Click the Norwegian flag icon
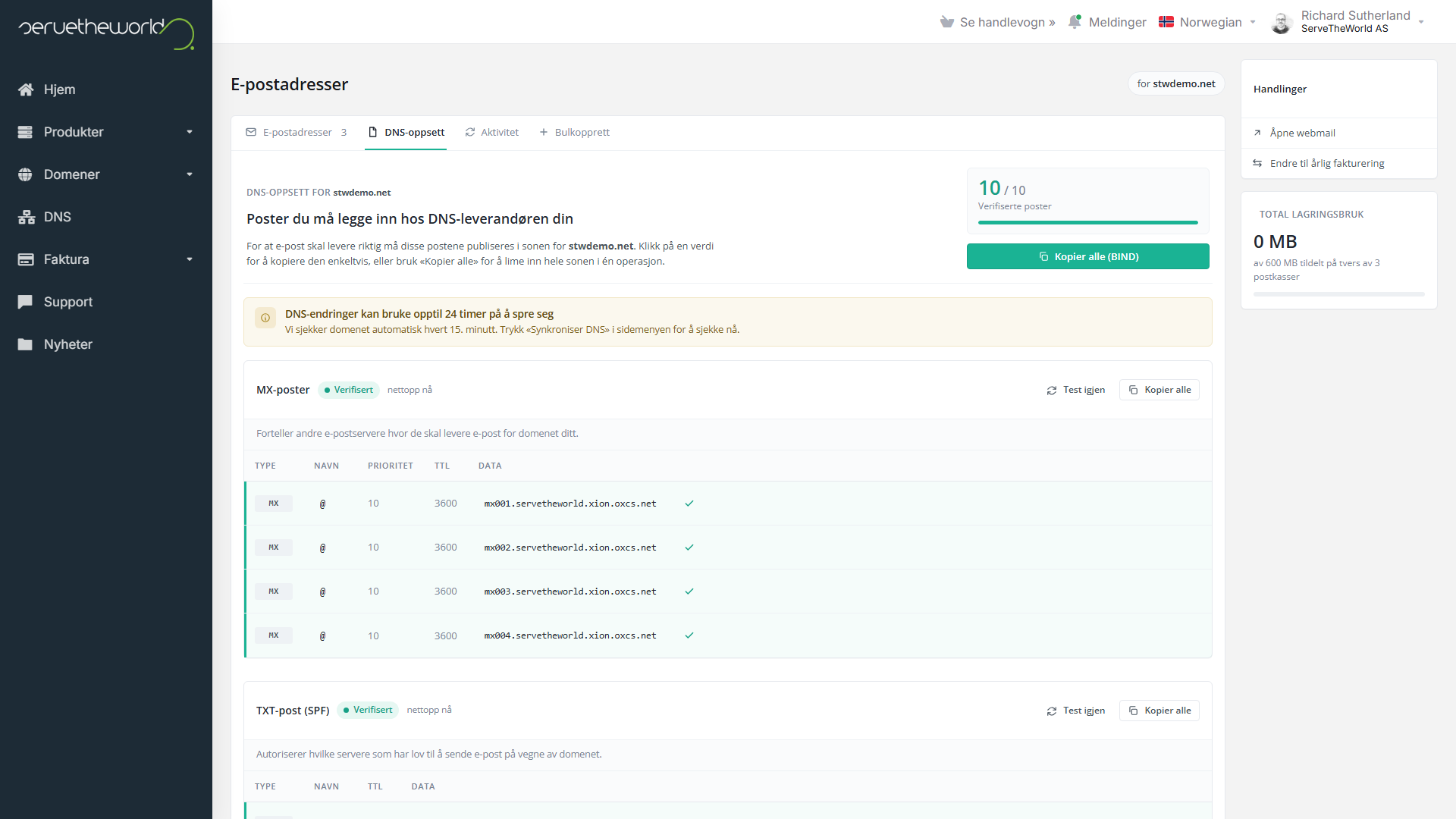Image resolution: width=1456 pixels, height=819 pixels. [x=1166, y=22]
